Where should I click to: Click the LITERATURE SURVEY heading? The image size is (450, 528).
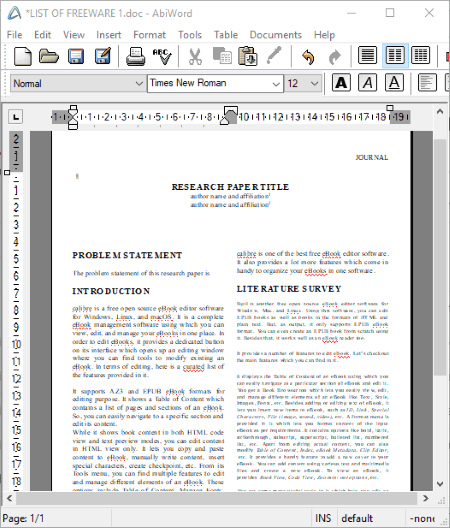[x=289, y=289]
